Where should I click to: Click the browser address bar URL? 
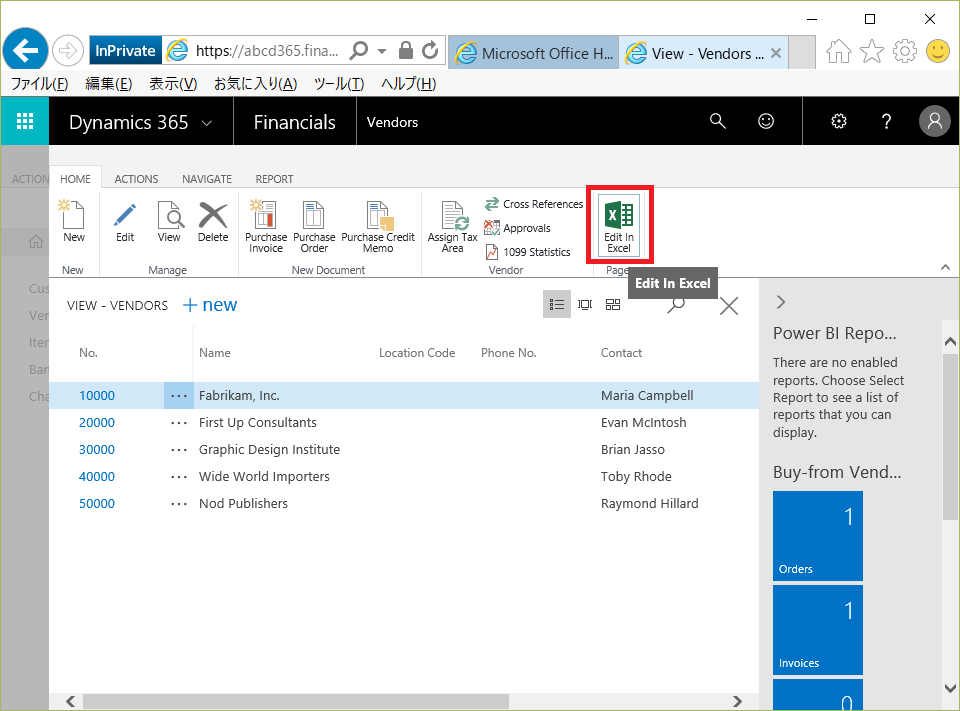pos(267,50)
